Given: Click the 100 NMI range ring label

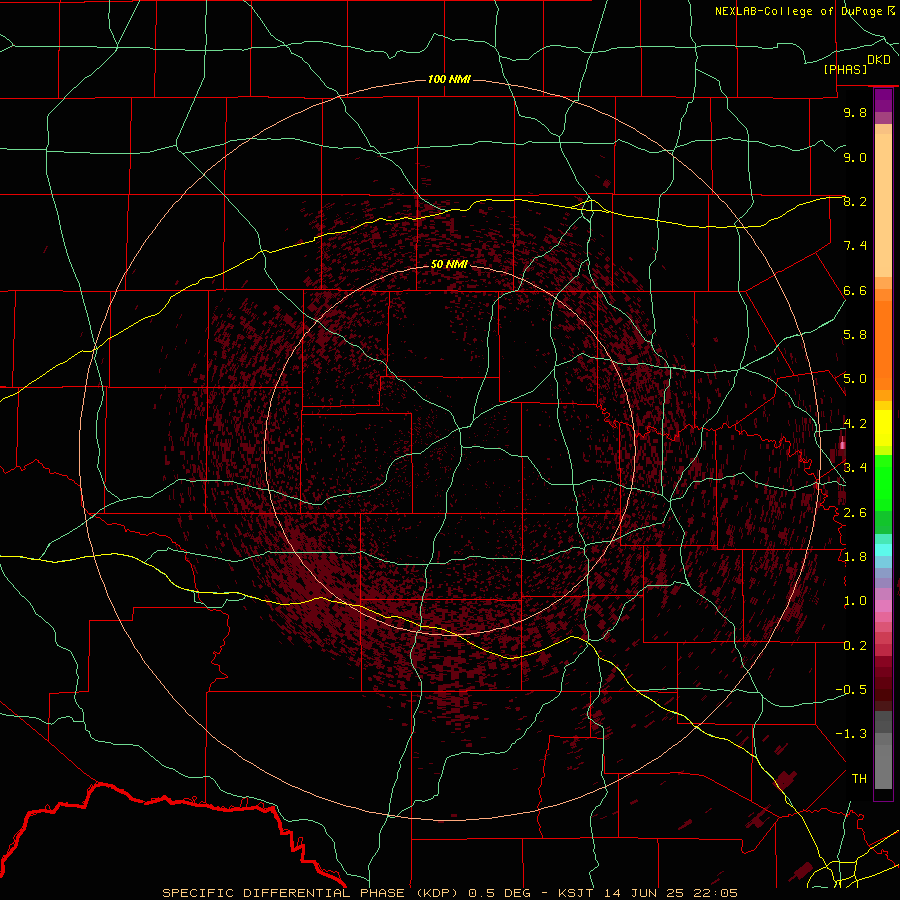Looking at the screenshot, I should pos(449,79).
